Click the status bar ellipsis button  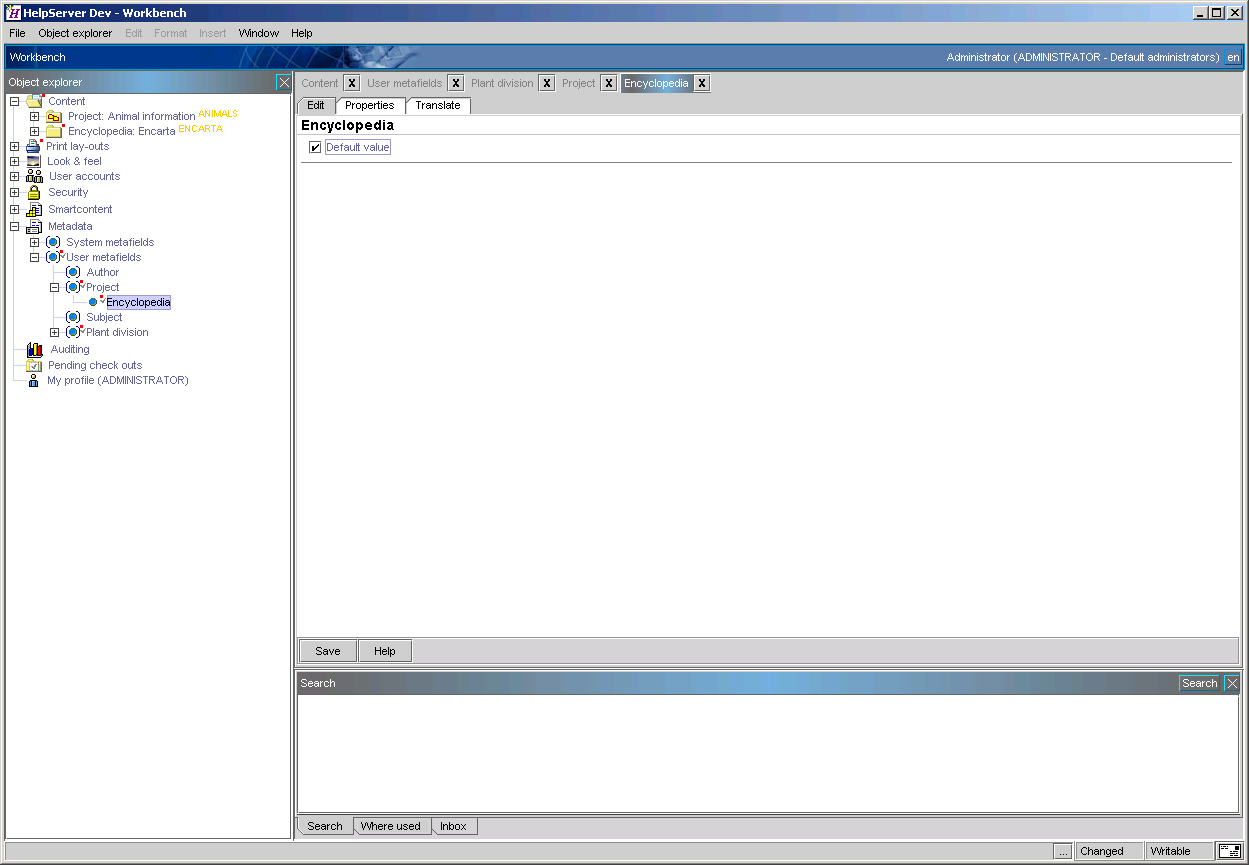[1063, 851]
